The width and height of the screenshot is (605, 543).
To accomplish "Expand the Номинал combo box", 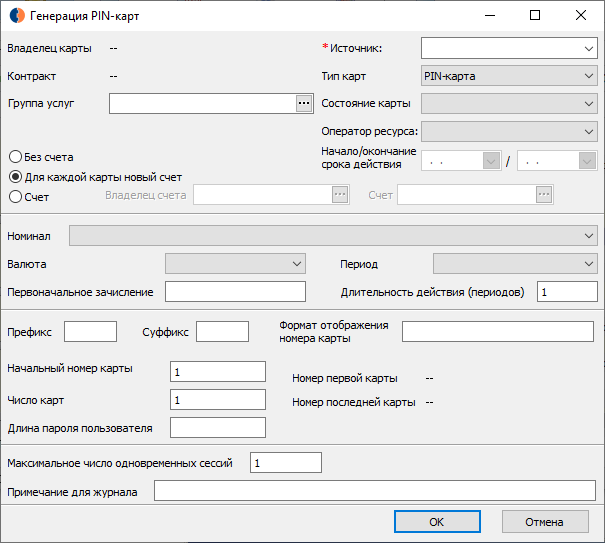I will [333, 236].
